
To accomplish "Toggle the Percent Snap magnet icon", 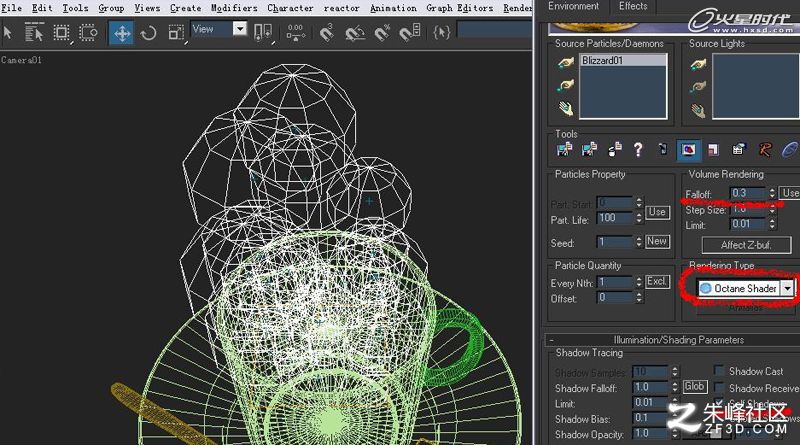I will point(382,33).
